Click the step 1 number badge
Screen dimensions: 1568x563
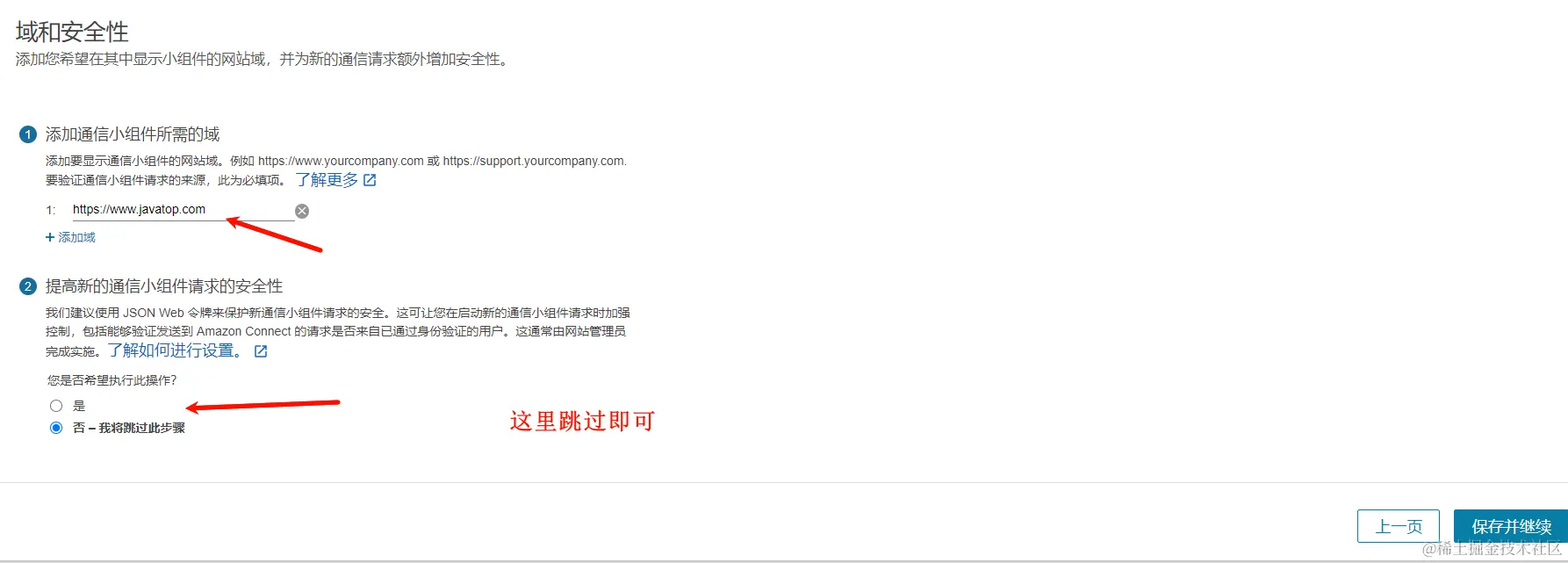[28, 134]
